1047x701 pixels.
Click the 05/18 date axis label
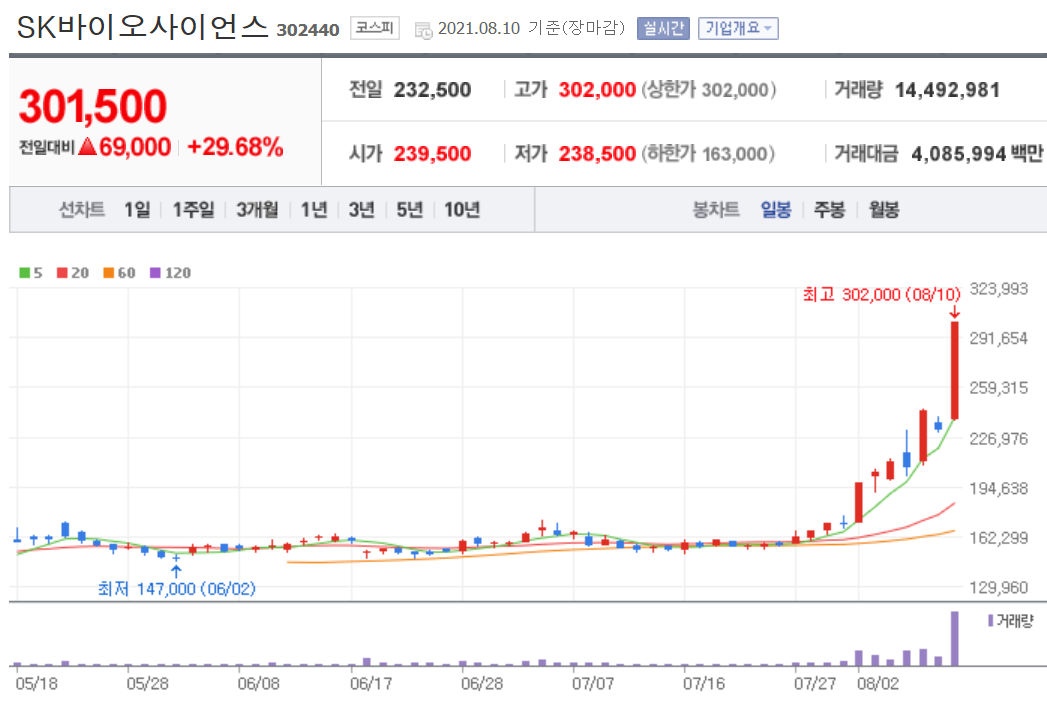point(36,684)
